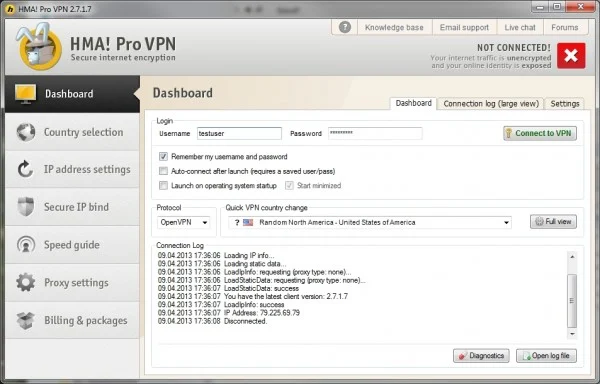The image size is (600, 384).
Task: Click the HMA title bar app icon
Action: [10, 9]
